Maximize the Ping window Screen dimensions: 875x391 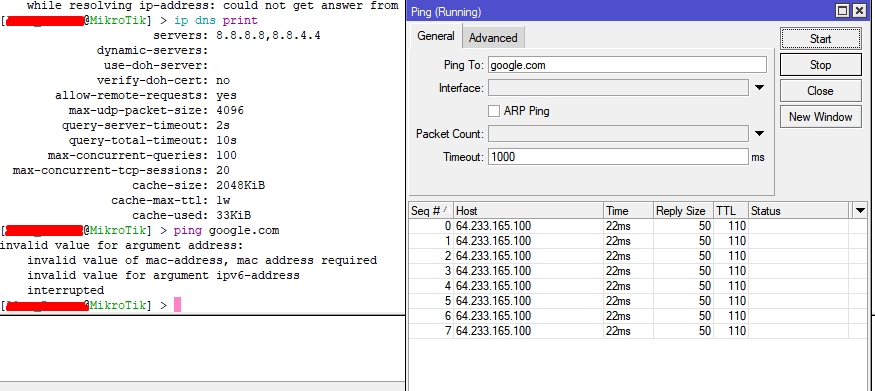pos(843,11)
